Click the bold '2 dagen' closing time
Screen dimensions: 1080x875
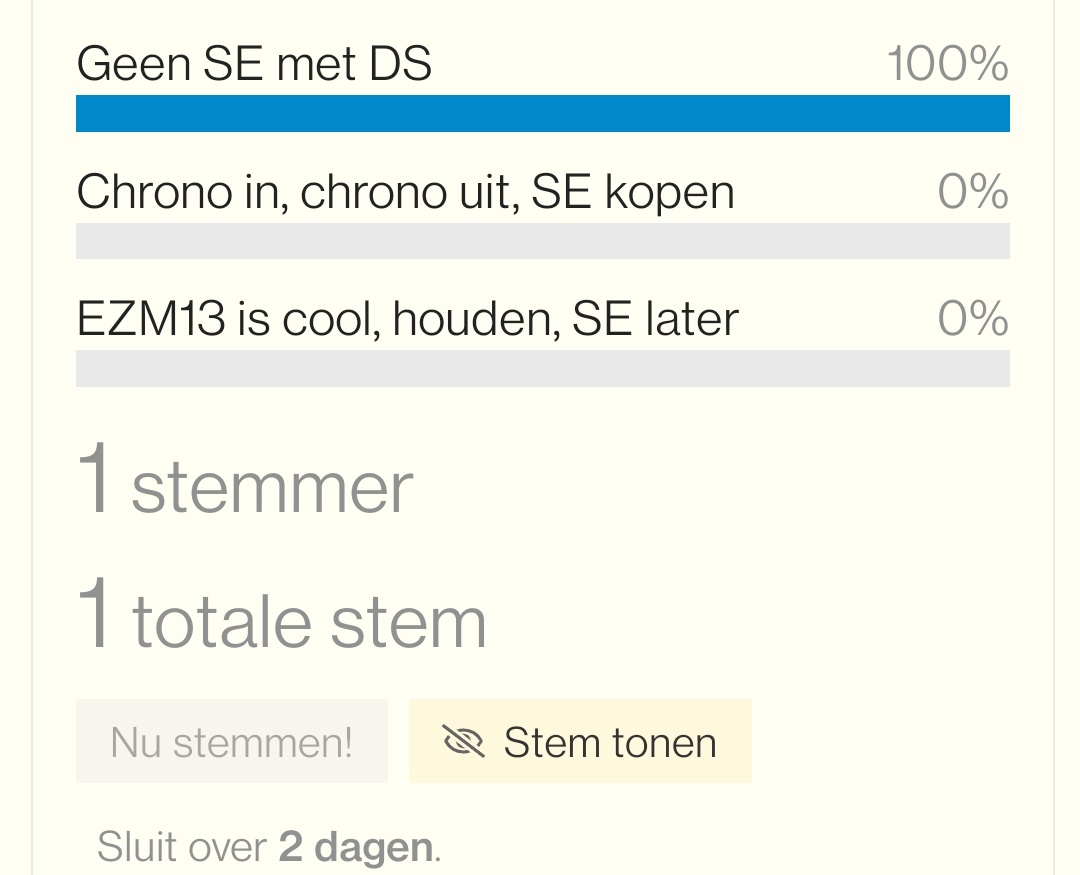[x=355, y=847]
